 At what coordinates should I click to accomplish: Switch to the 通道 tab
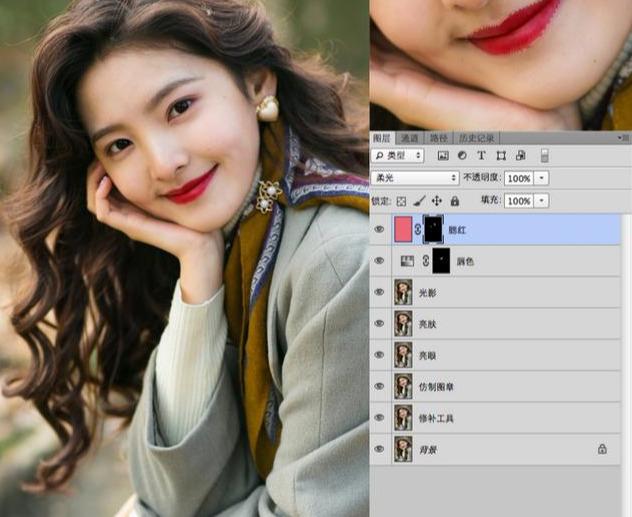pyautogui.click(x=409, y=138)
